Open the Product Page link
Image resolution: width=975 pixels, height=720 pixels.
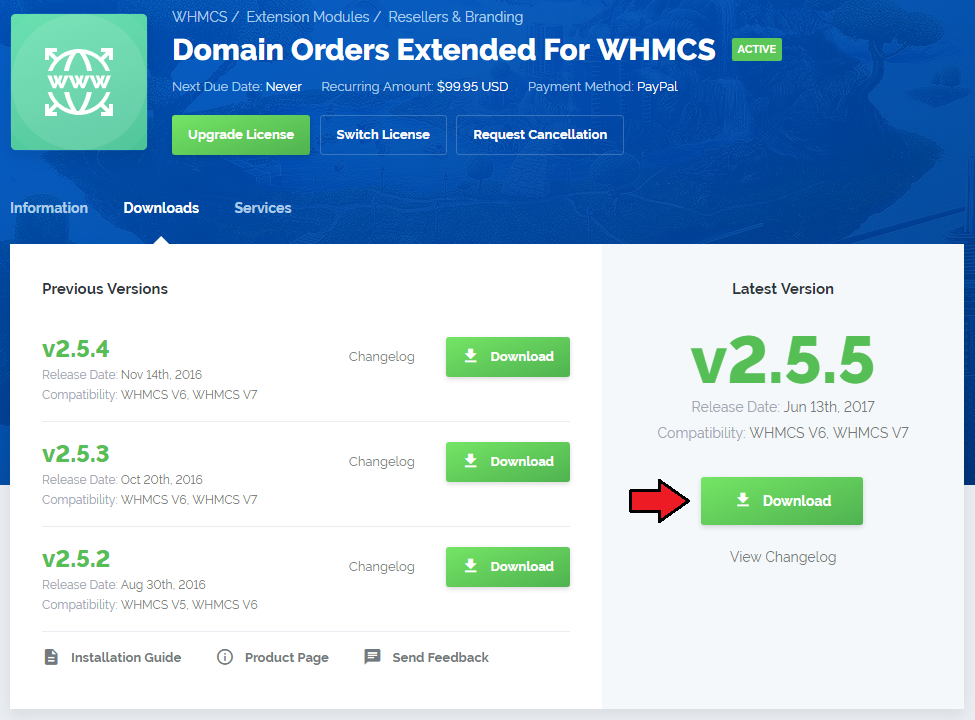[x=287, y=658]
